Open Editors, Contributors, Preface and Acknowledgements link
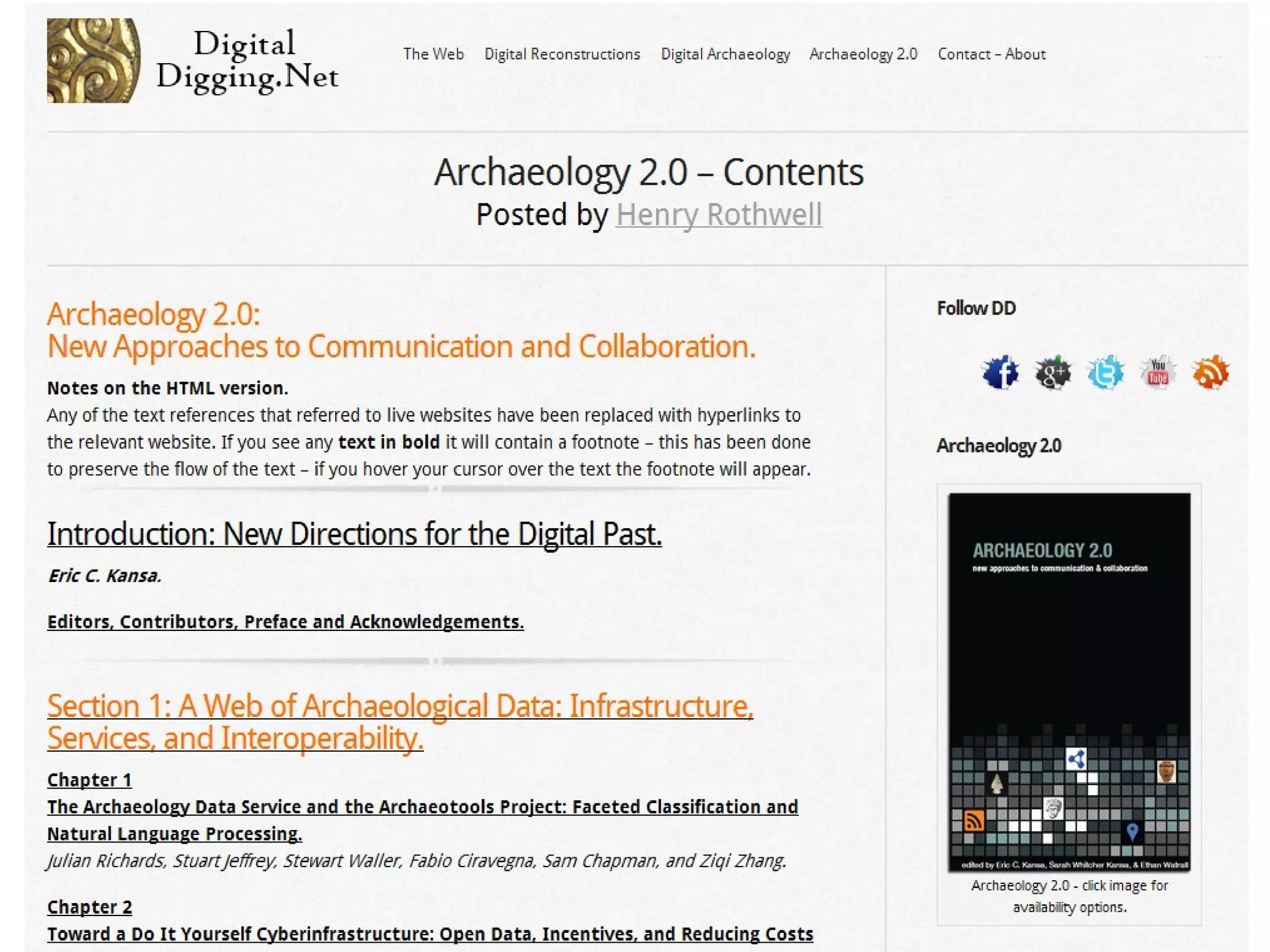The height and width of the screenshot is (952, 1270). (285, 622)
